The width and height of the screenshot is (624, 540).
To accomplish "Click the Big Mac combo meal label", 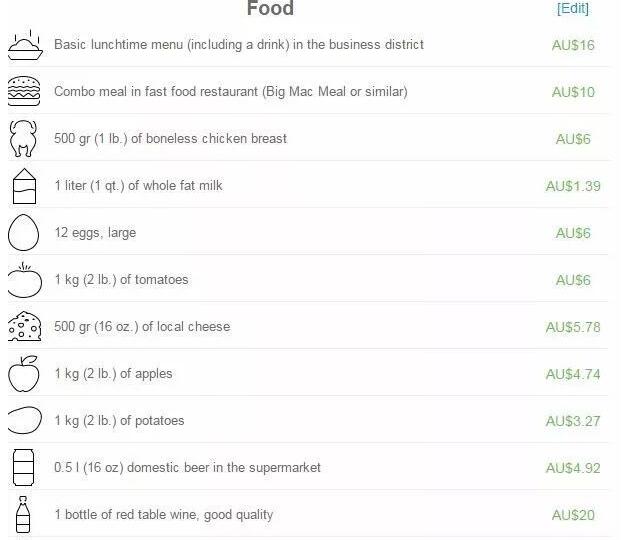I will click(230, 92).
